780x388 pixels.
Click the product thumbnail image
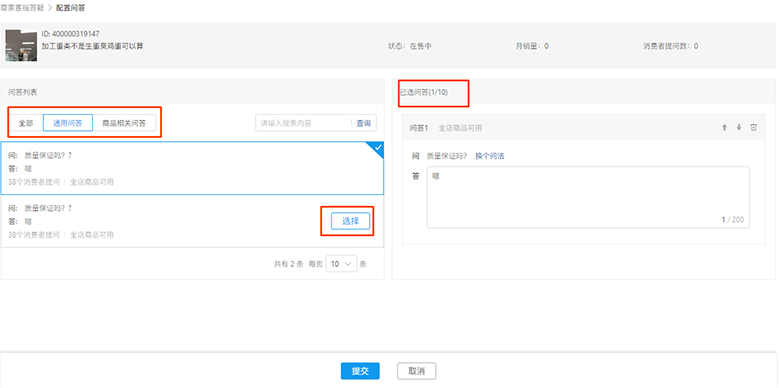(x=21, y=46)
